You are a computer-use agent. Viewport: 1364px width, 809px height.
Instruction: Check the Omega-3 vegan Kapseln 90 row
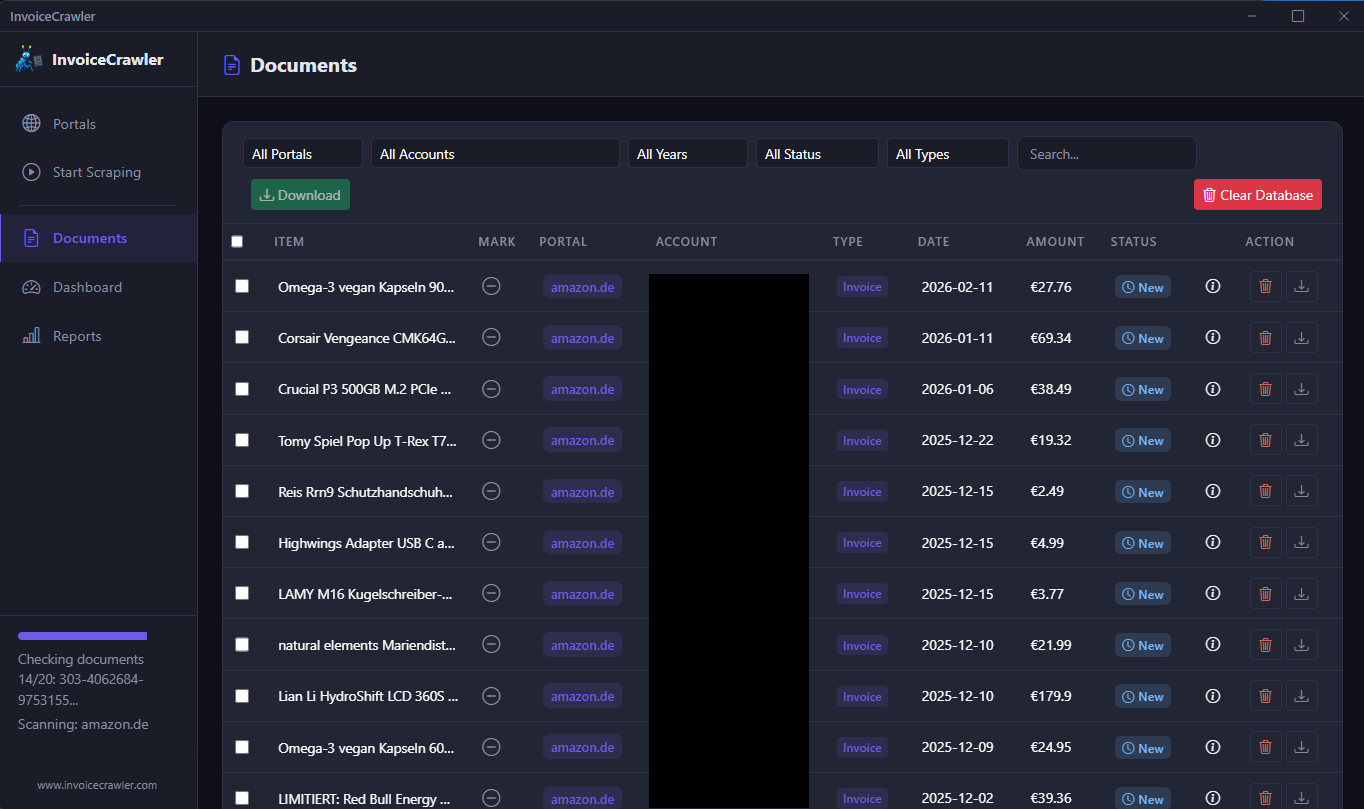(242, 286)
